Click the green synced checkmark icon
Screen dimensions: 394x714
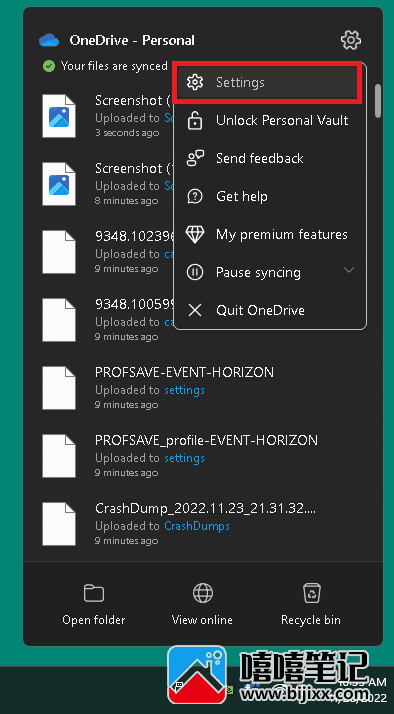(x=48, y=66)
